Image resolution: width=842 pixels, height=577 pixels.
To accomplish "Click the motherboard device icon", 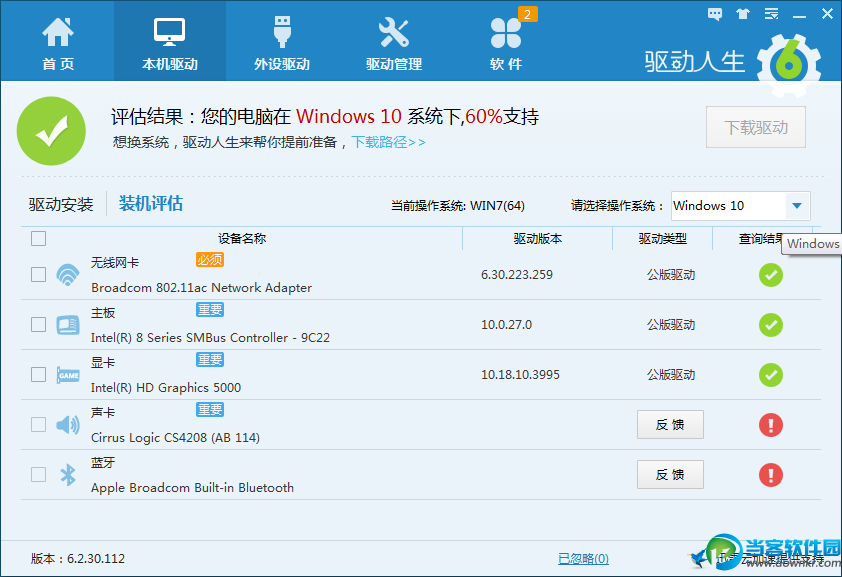I will 68,325.
